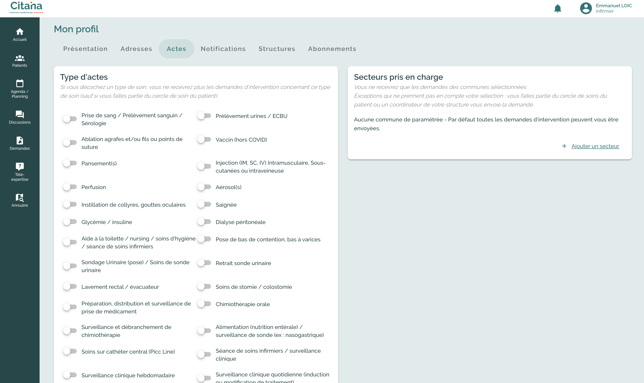Image resolution: width=644 pixels, height=383 pixels.
Task: Enable Retrait sonde urinaire switch
Action: (x=204, y=263)
